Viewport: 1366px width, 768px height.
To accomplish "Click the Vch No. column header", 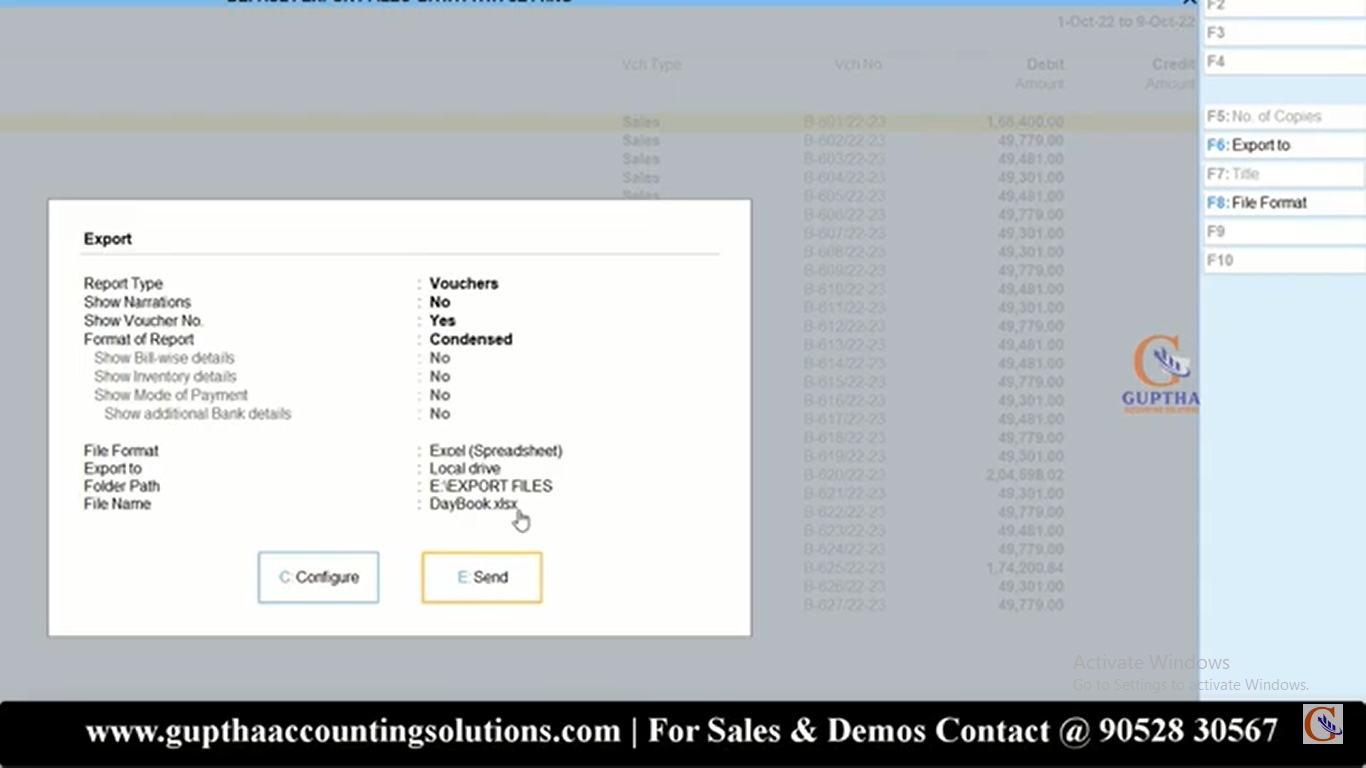I will pos(859,65).
